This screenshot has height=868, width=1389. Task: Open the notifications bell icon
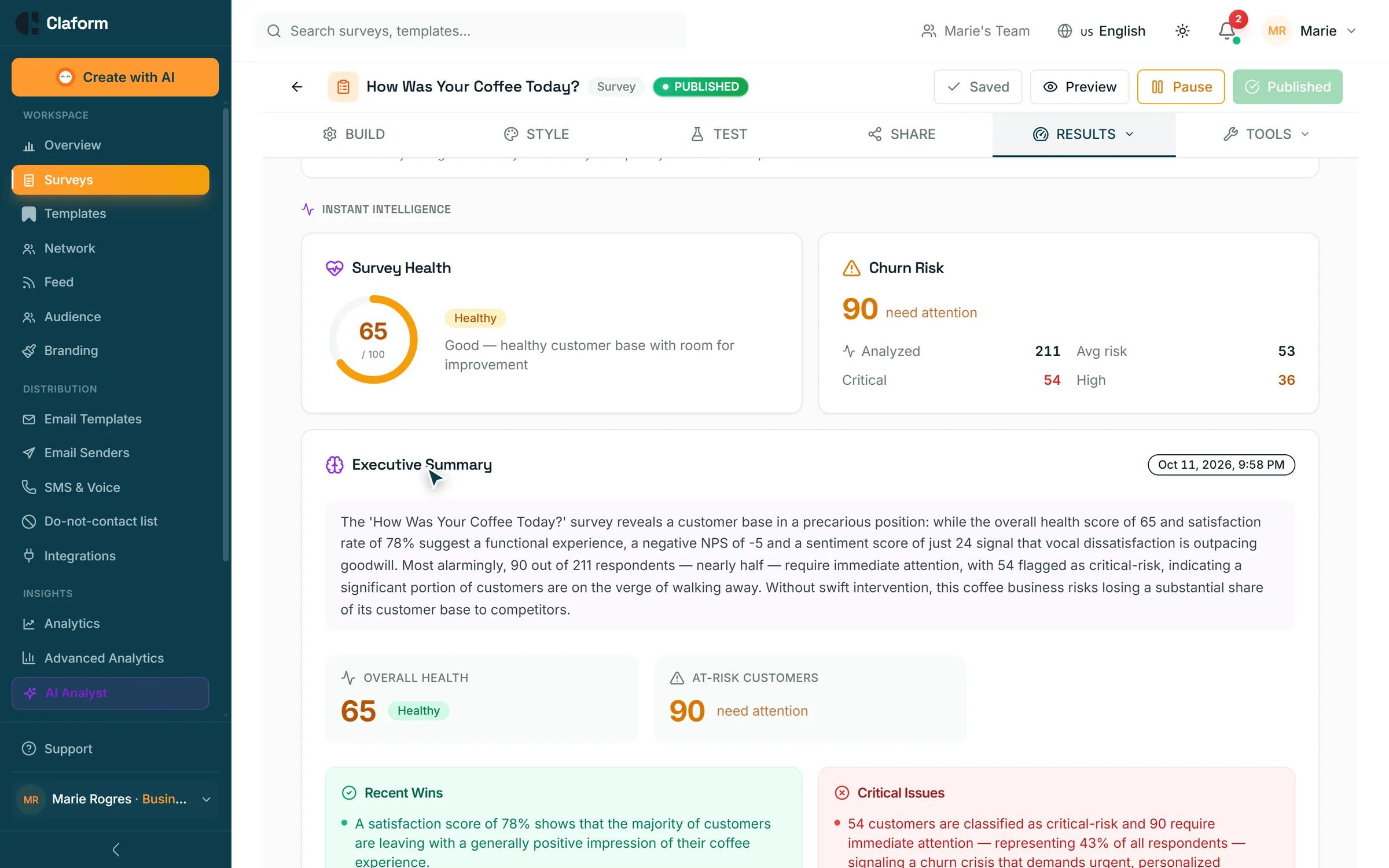click(x=1227, y=31)
